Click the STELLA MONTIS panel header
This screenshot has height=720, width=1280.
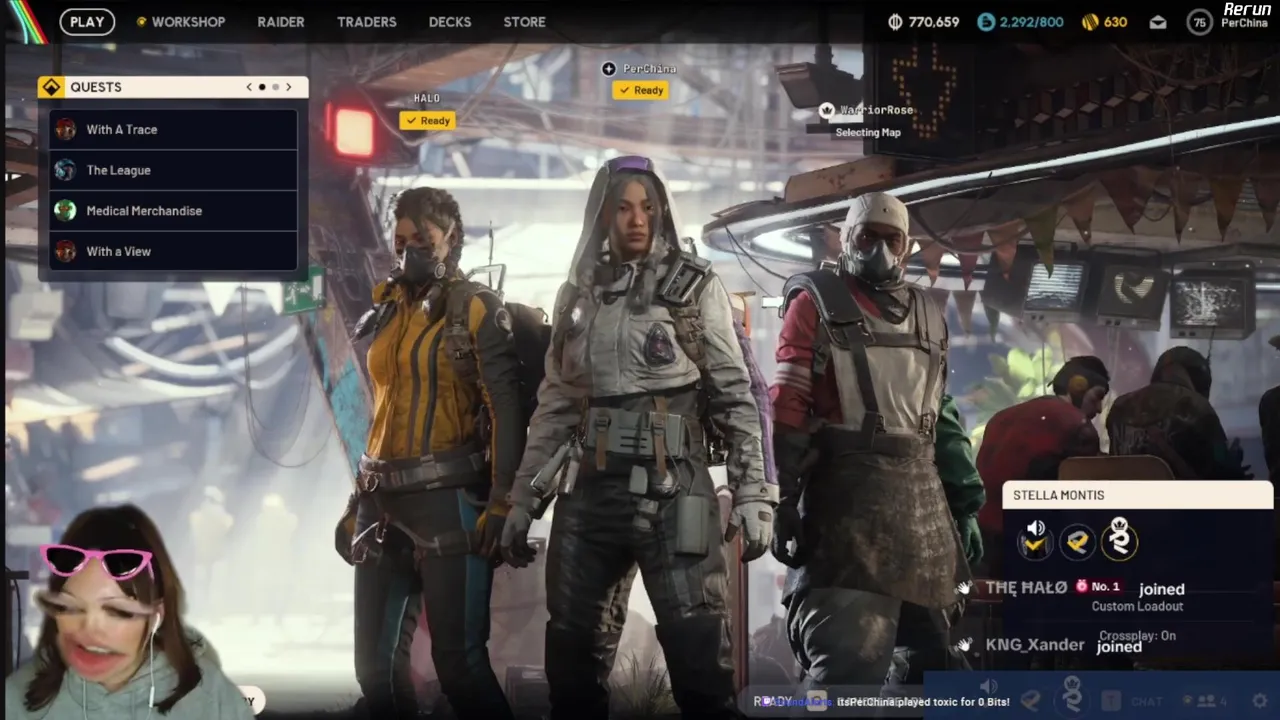1137,495
